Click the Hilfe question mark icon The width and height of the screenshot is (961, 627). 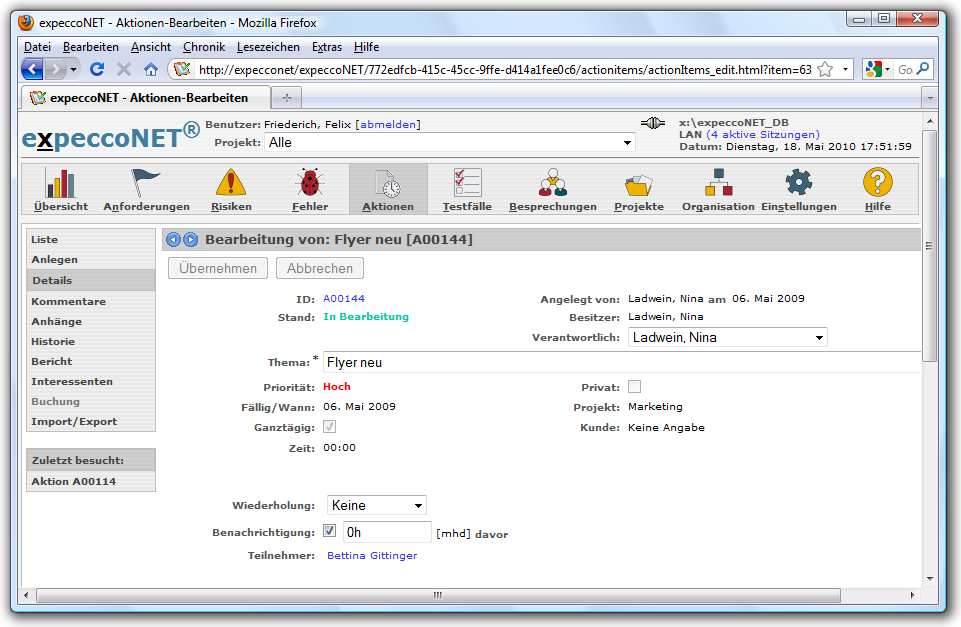click(x=877, y=183)
